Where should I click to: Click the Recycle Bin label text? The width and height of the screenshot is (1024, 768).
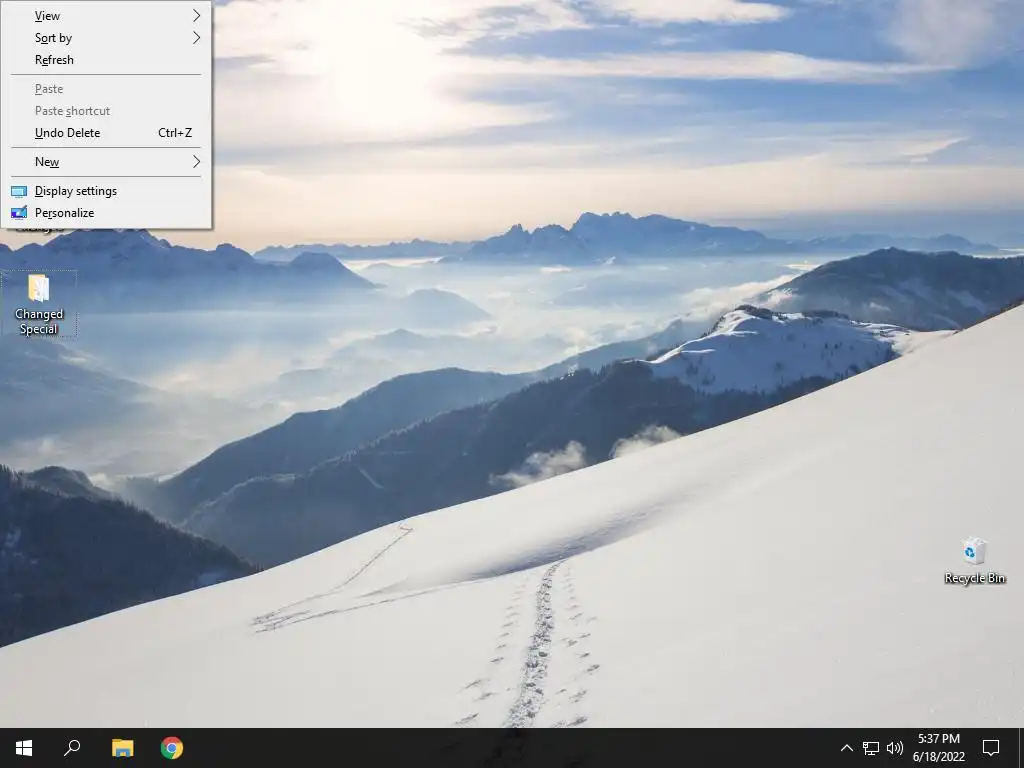coord(974,578)
